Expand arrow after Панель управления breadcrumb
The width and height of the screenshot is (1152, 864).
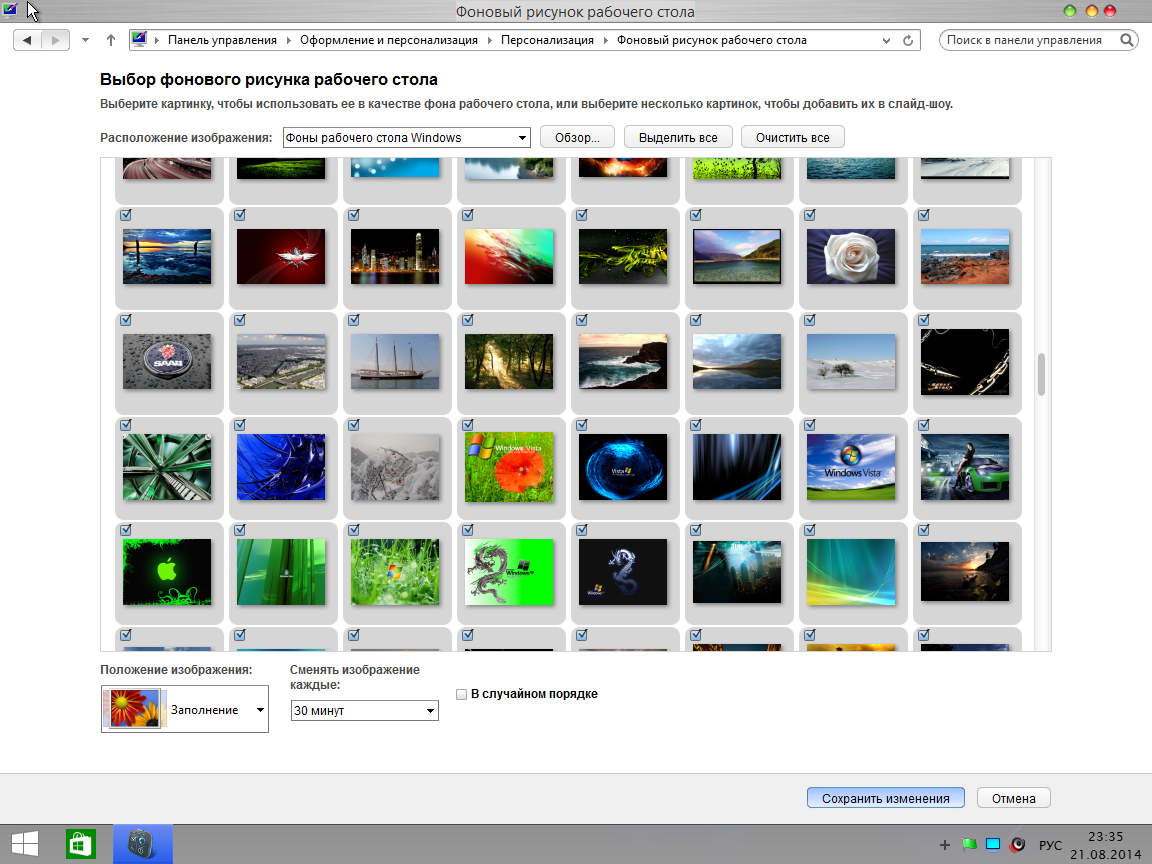[x=288, y=40]
